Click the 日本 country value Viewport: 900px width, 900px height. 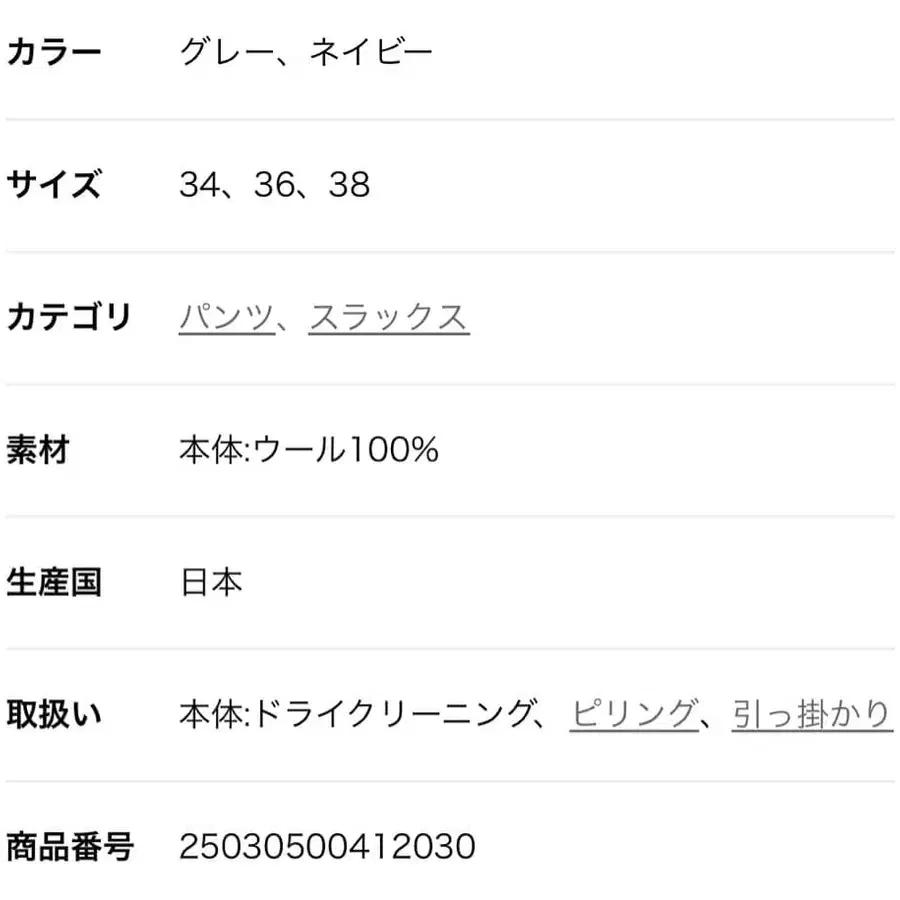(x=211, y=580)
